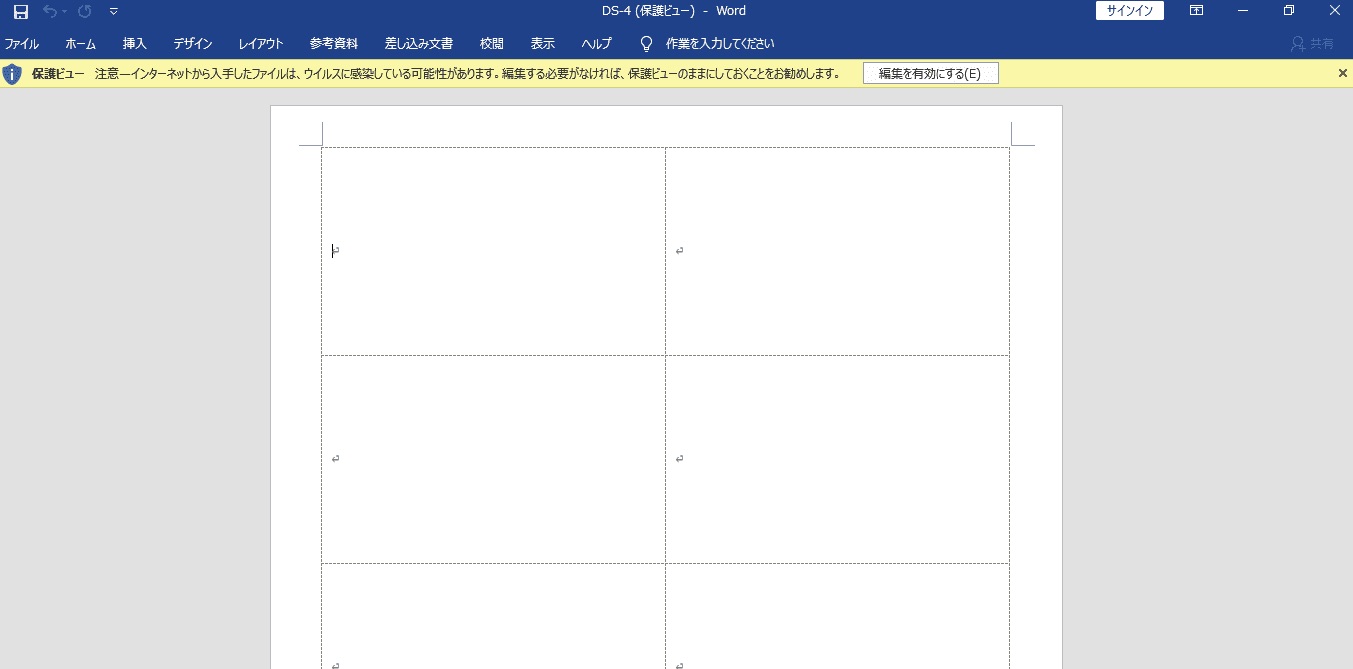Open the ファイル tab
Image resolution: width=1353 pixels, height=669 pixels.
point(22,44)
